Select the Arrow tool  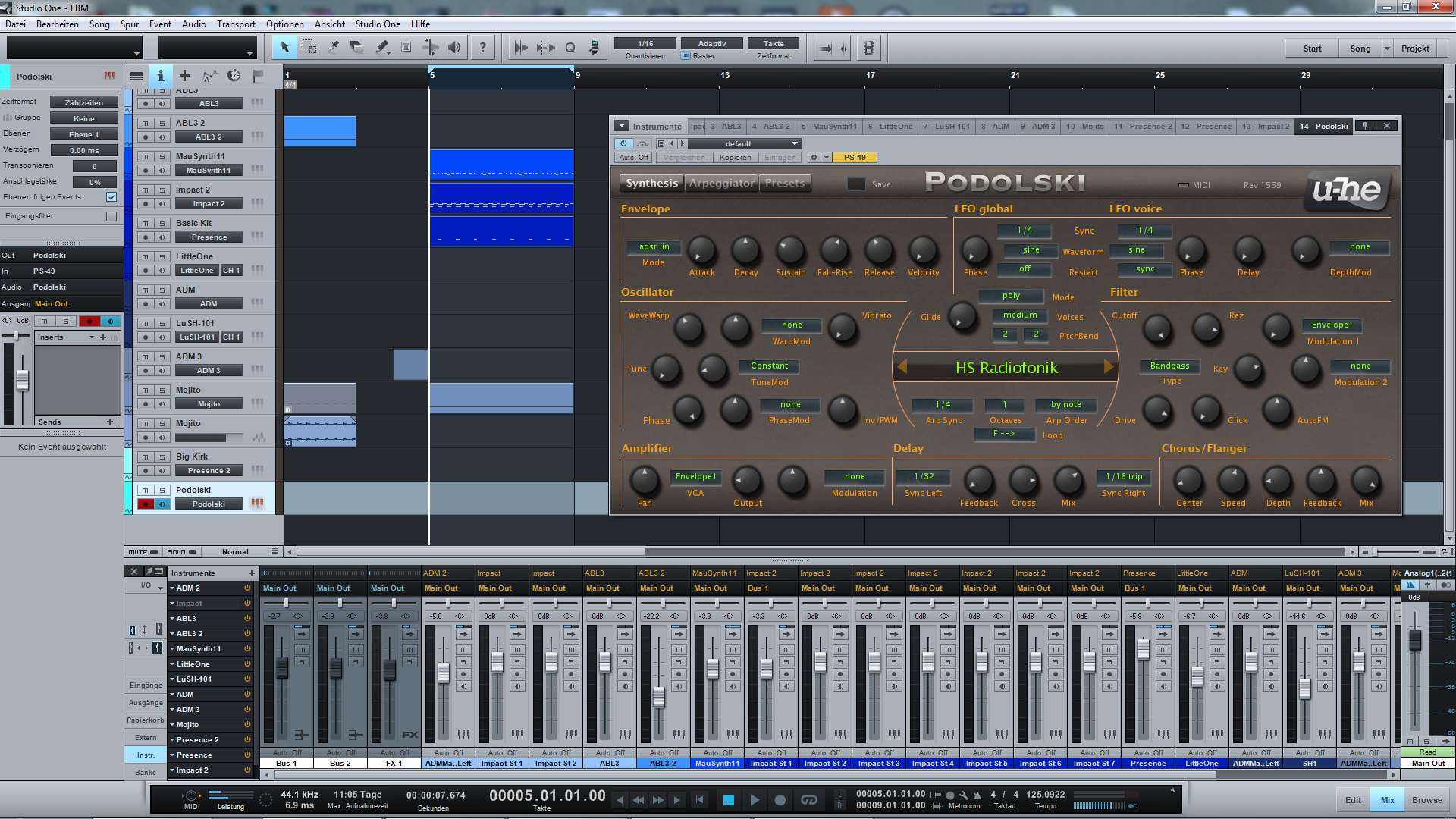point(284,48)
